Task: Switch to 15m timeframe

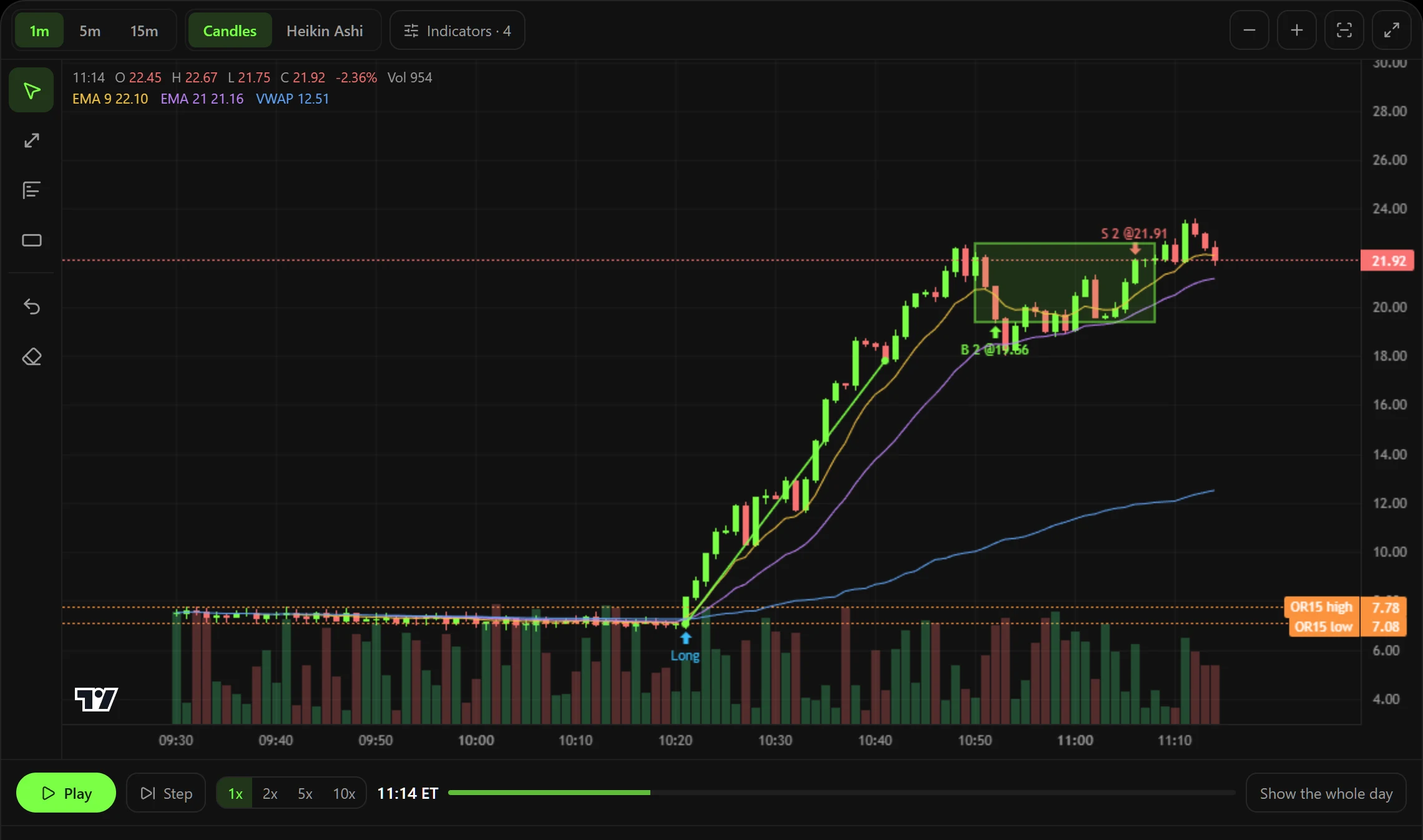Action: pos(144,31)
